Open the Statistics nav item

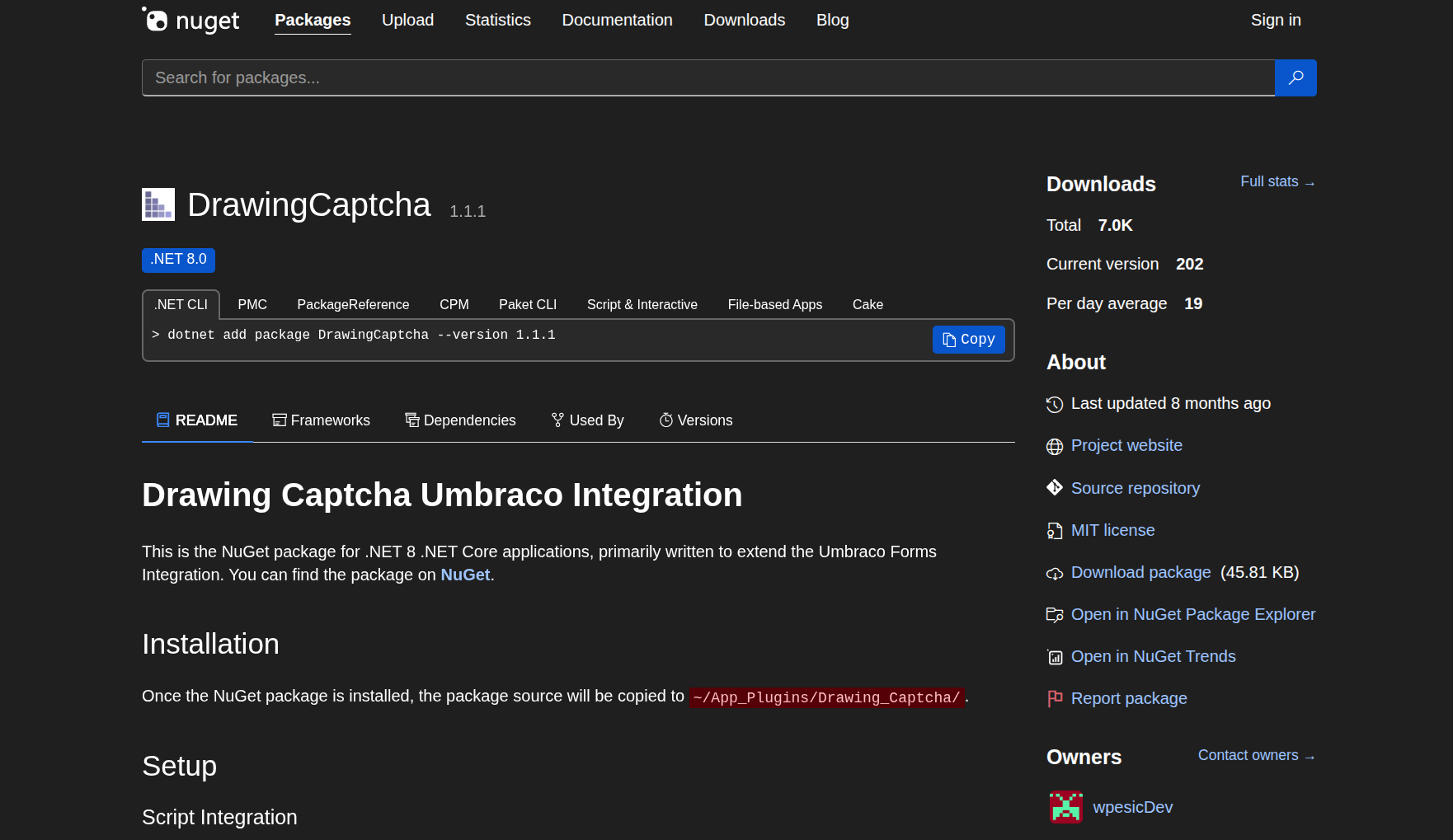pyautogui.click(x=498, y=20)
